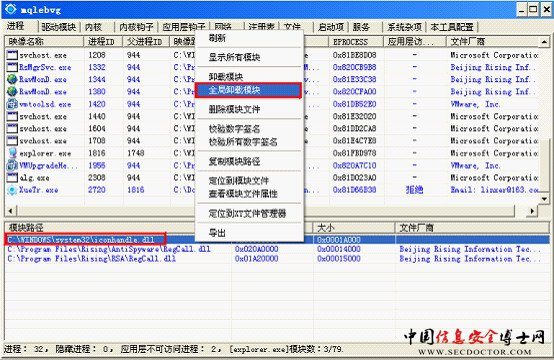Select module iconhandle.dll row

(277, 240)
